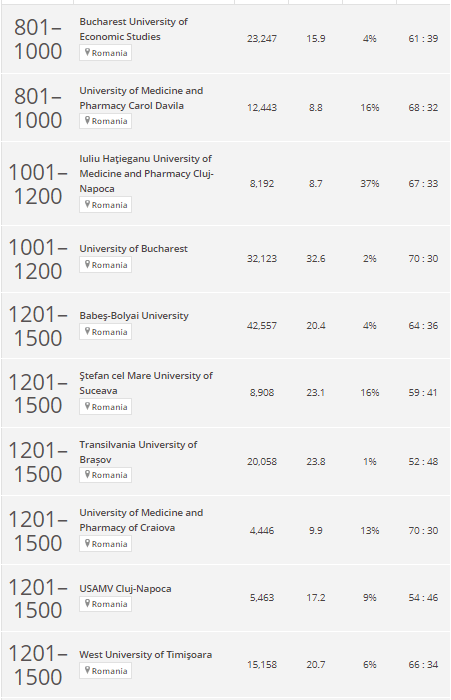
Task: Click location pin icon under Iuliu Hațieganu University
Action: click(88, 204)
